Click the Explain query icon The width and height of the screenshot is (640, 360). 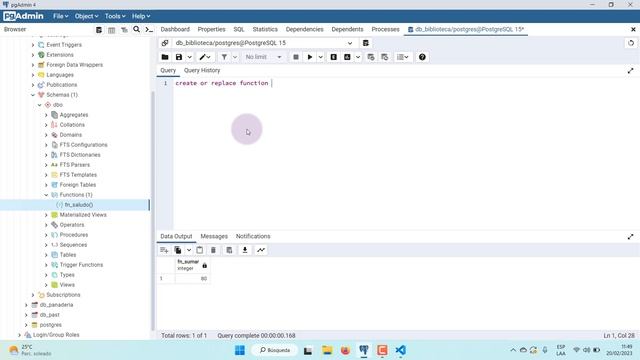[x=333, y=57]
